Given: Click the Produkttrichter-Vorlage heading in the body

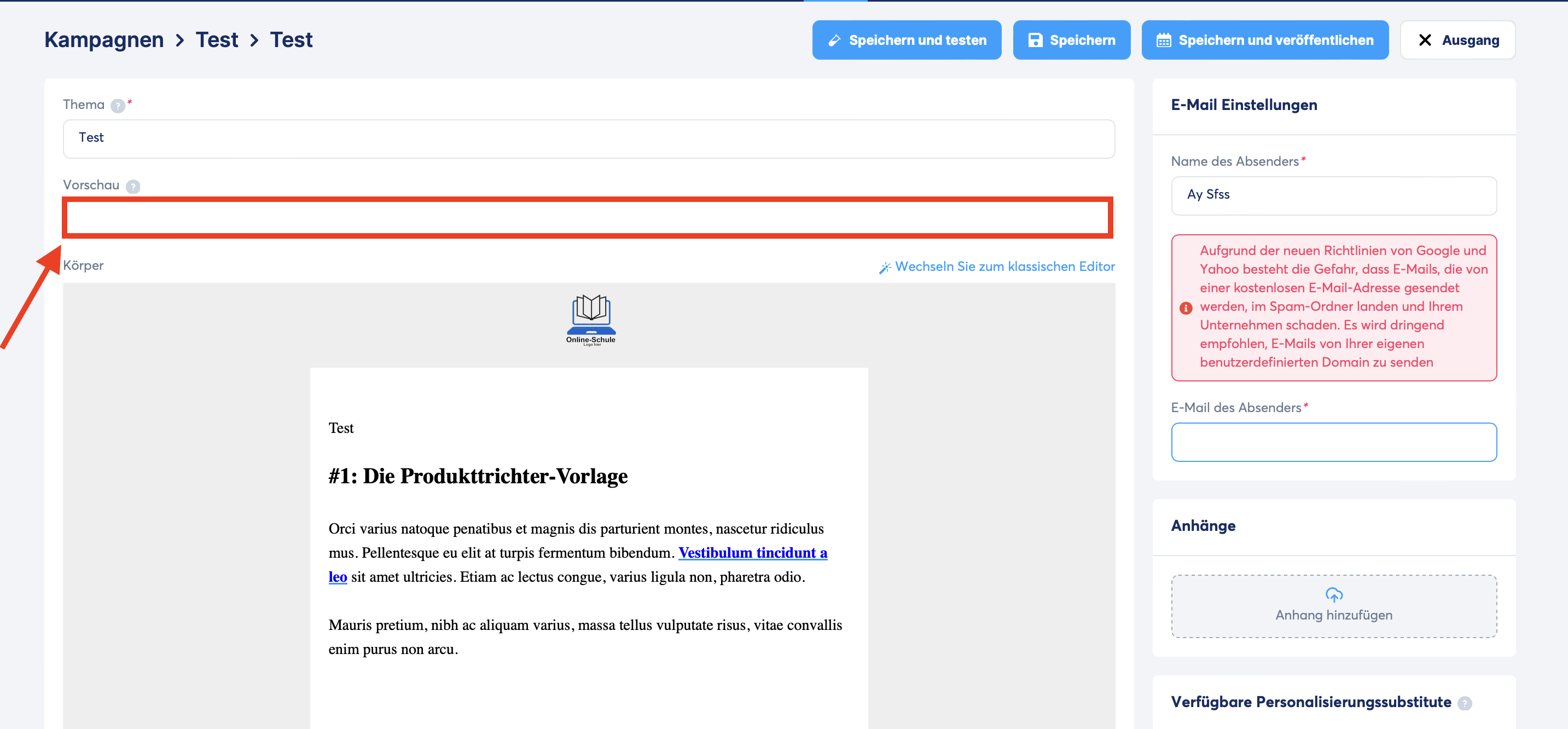Looking at the screenshot, I should coord(478,476).
